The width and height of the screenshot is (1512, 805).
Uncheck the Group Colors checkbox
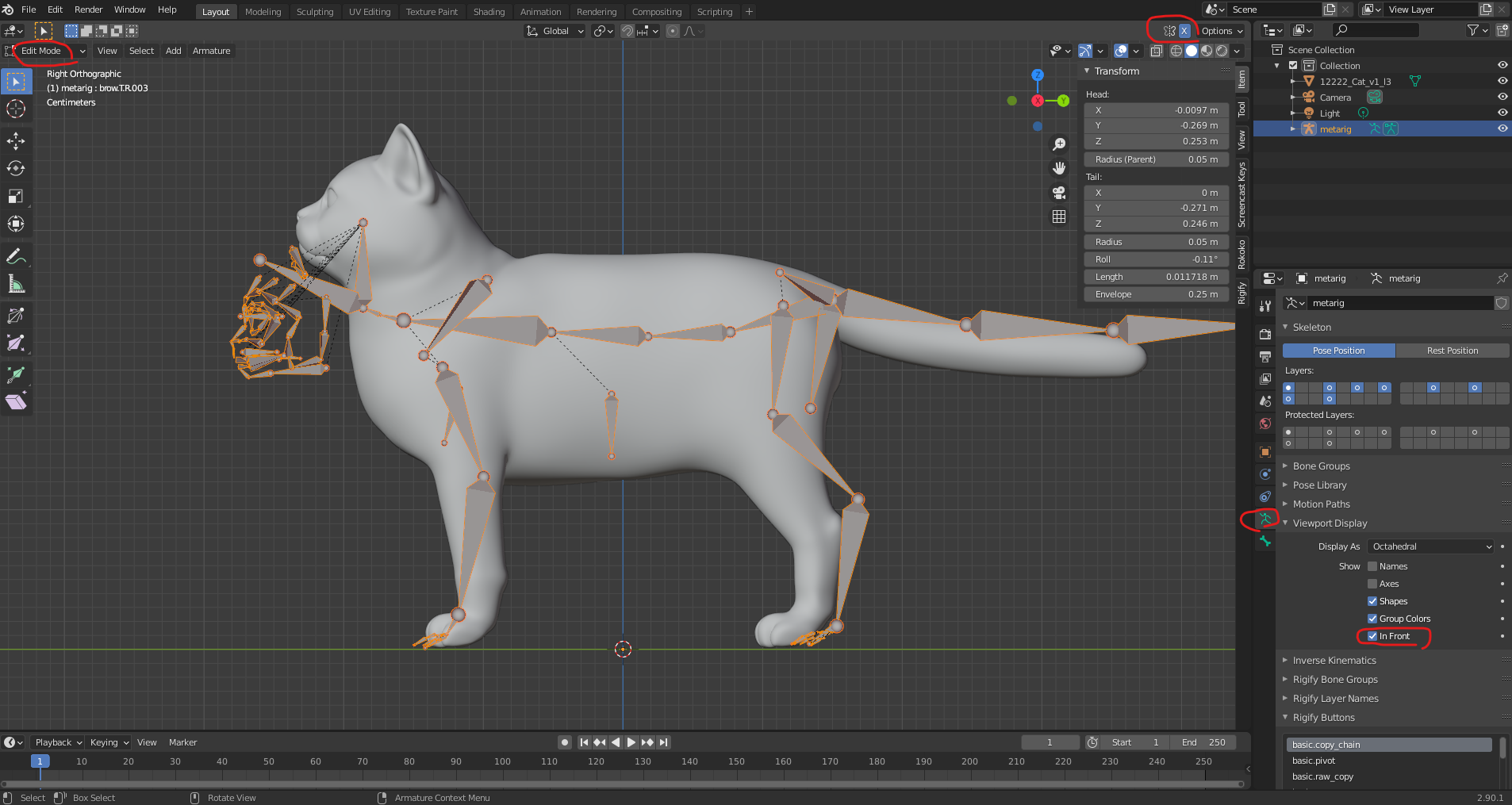(1372, 619)
